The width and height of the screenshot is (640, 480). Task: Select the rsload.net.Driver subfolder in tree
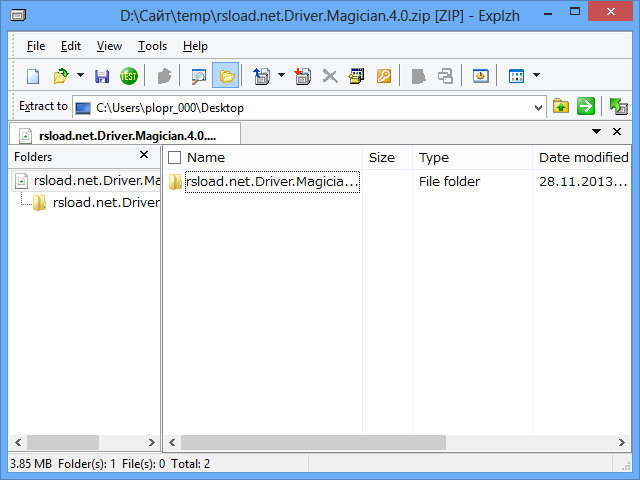[105, 204]
